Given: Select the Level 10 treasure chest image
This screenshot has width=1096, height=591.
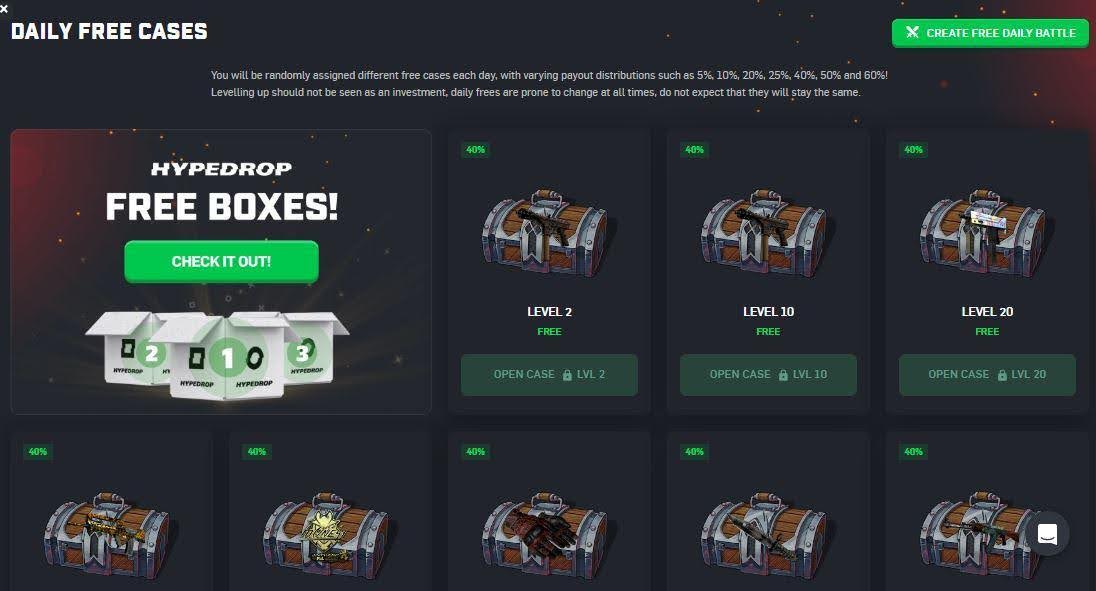Looking at the screenshot, I should (764, 234).
